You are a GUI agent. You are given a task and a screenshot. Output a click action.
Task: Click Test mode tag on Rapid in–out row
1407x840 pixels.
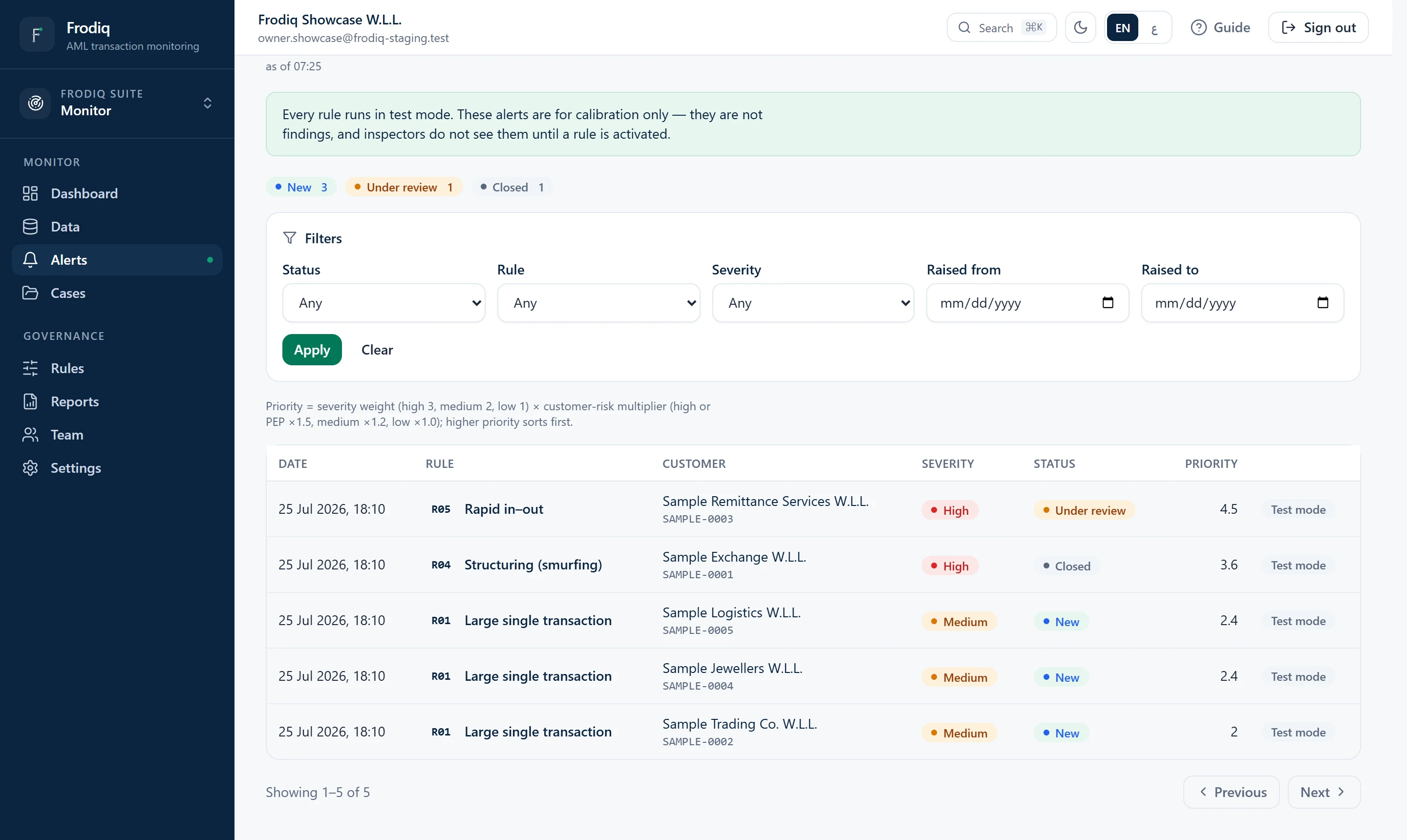point(1298,509)
